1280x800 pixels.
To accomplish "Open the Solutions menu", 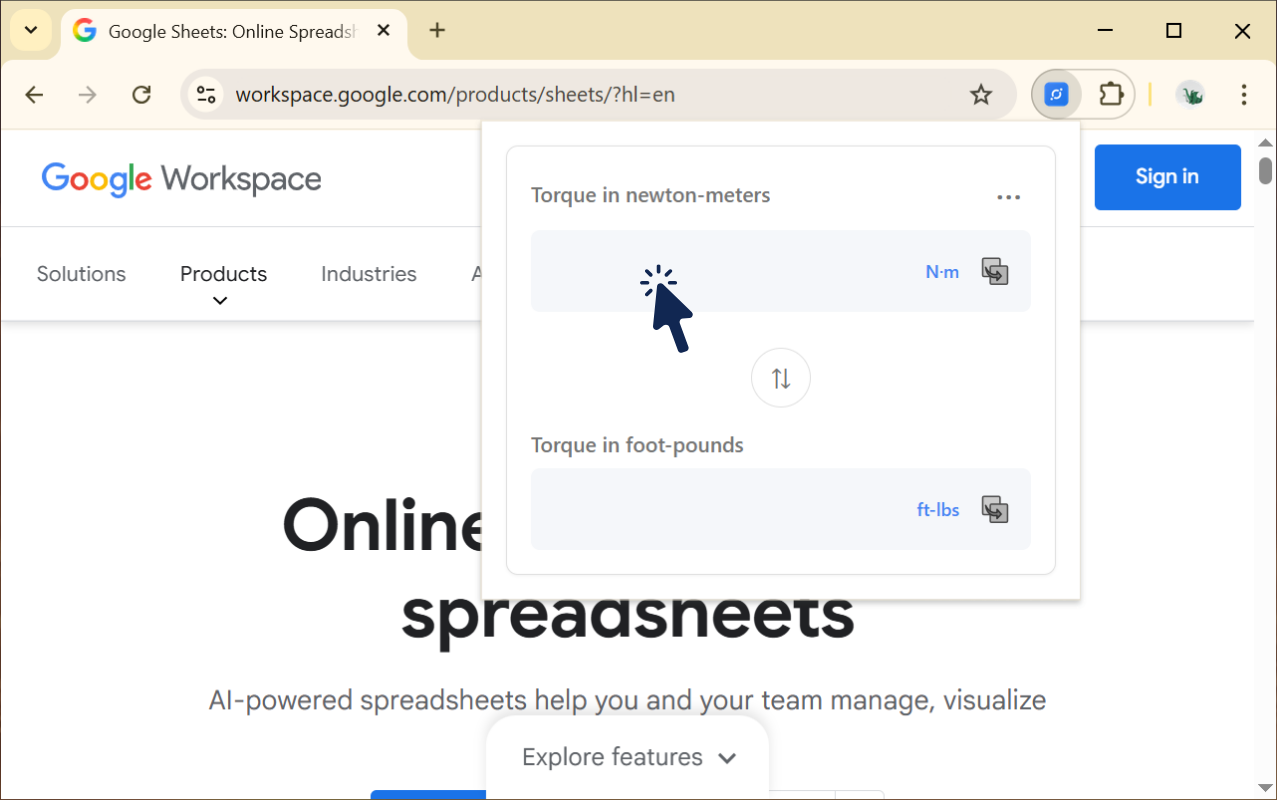I will (81, 274).
